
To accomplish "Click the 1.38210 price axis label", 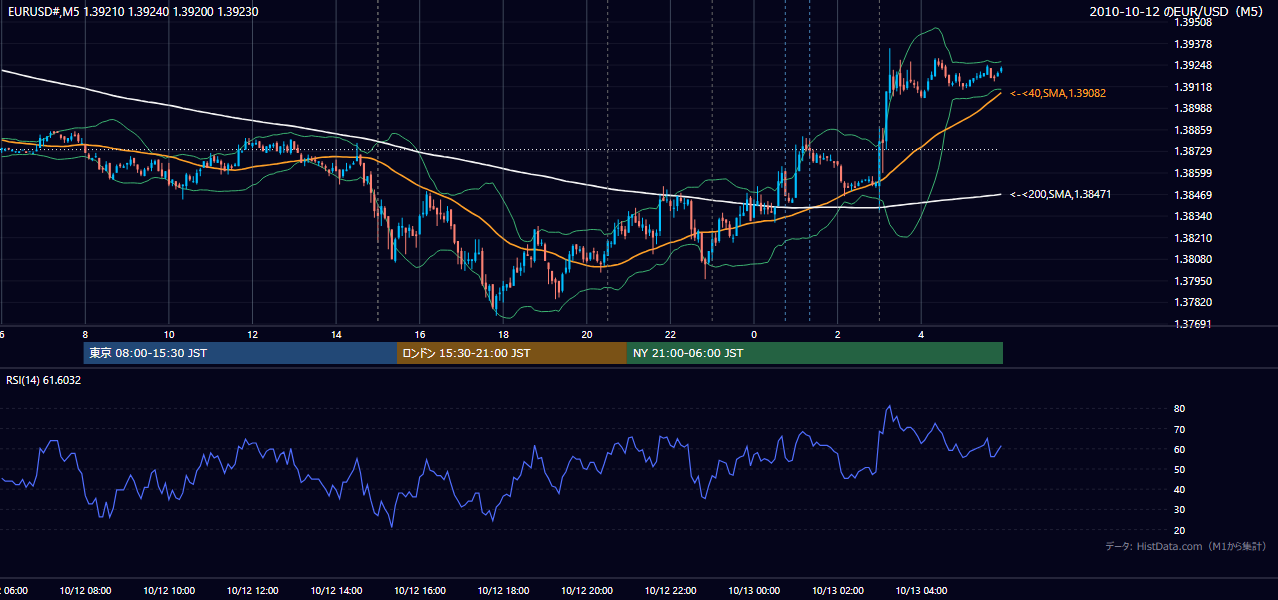I will click(1192, 238).
